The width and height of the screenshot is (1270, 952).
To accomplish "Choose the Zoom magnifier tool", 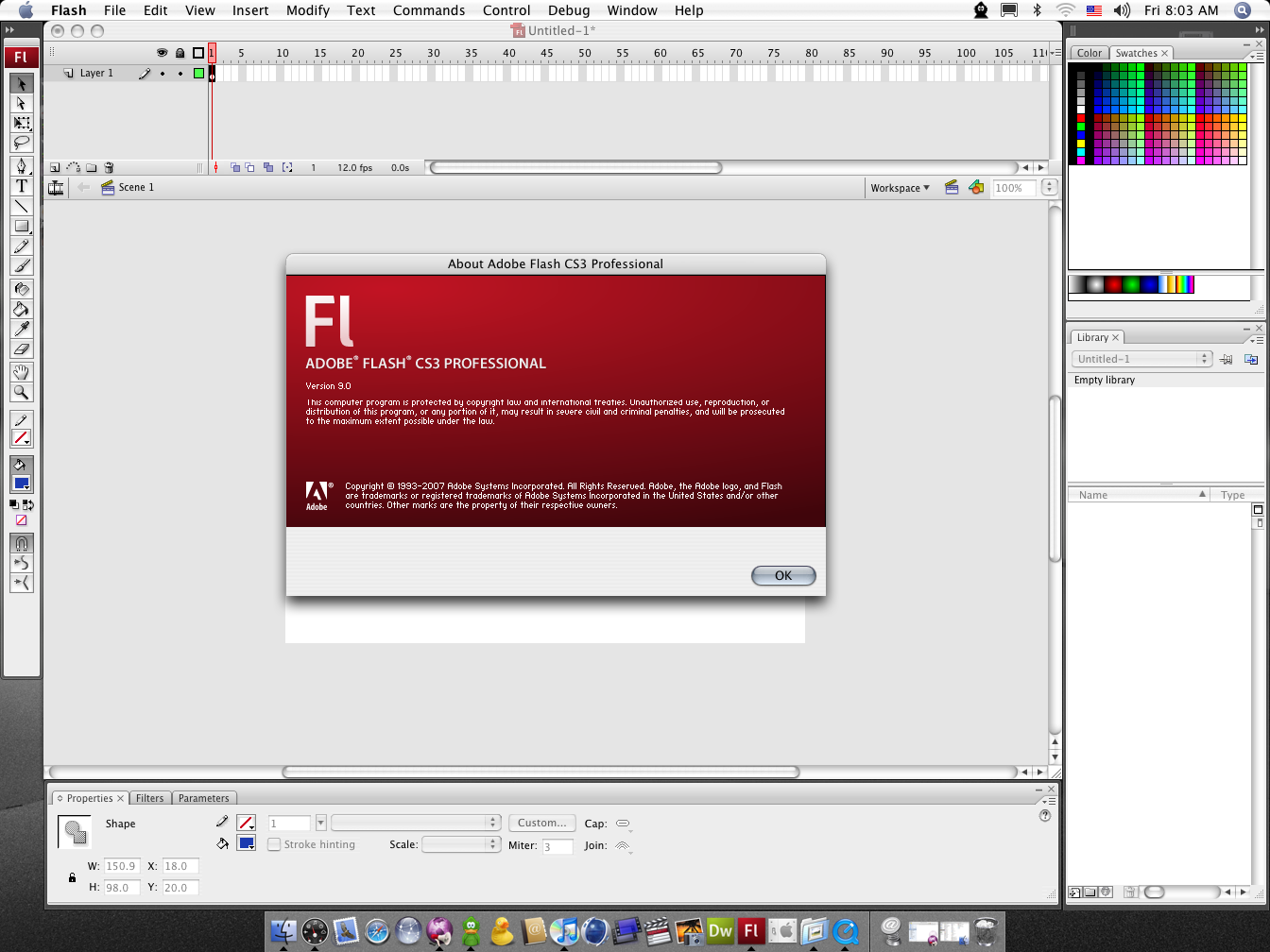I will coord(21,392).
